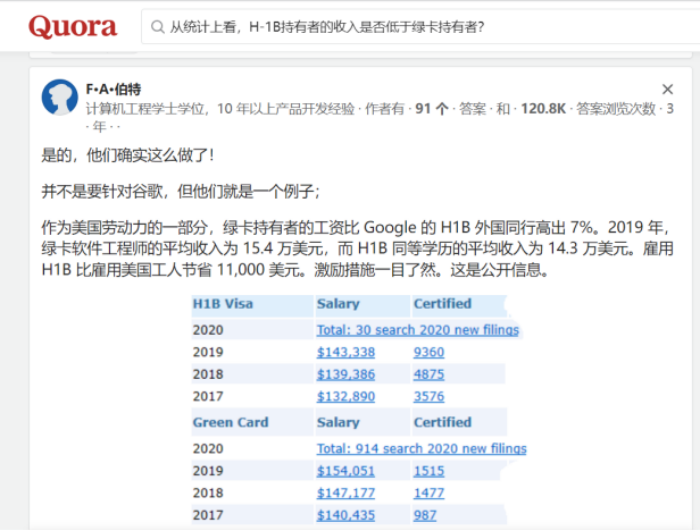The image size is (700, 531).
Task: Click the 9360 certified count link
Action: click(x=429, y=352)
